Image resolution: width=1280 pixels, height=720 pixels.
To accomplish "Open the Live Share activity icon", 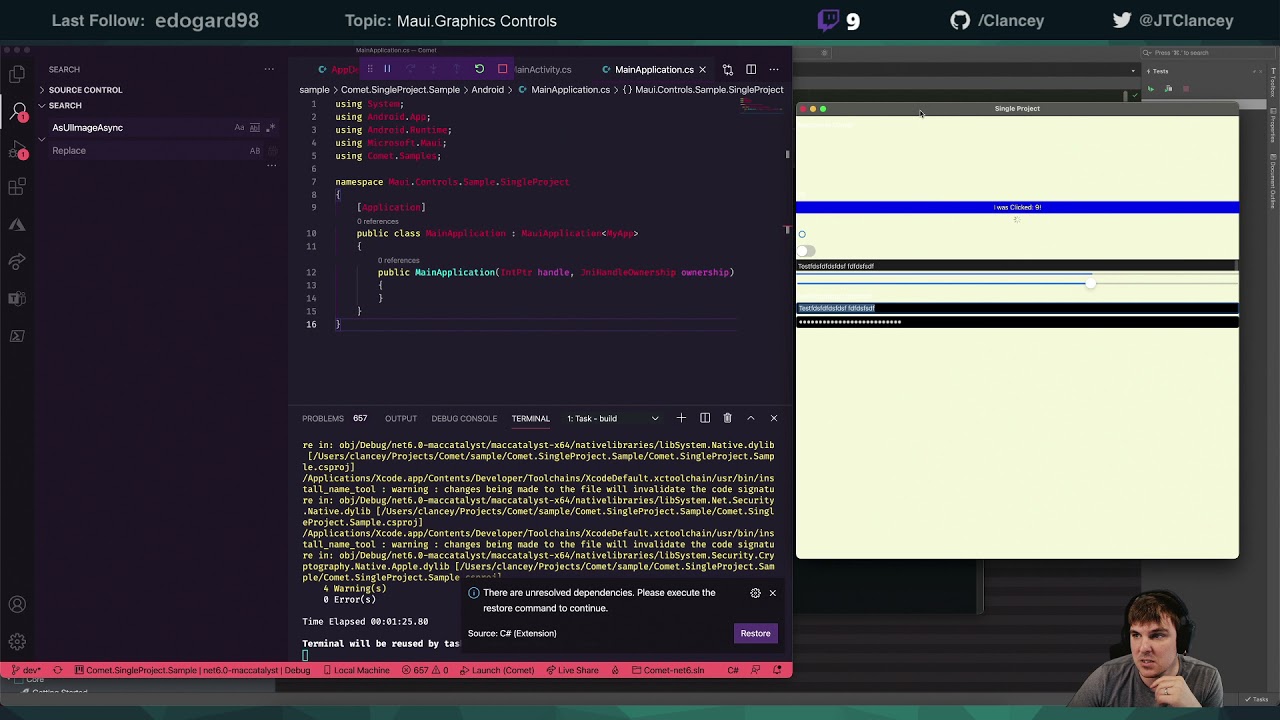I will tap(17, 262).
